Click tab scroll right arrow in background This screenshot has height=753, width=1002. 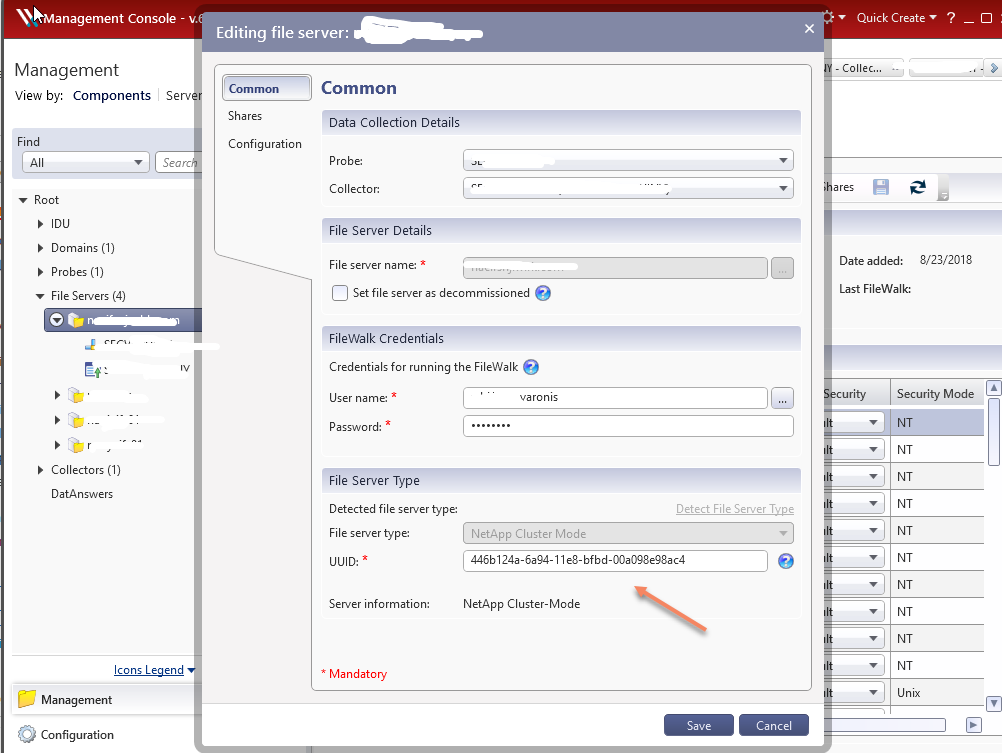tap(994, 68)
